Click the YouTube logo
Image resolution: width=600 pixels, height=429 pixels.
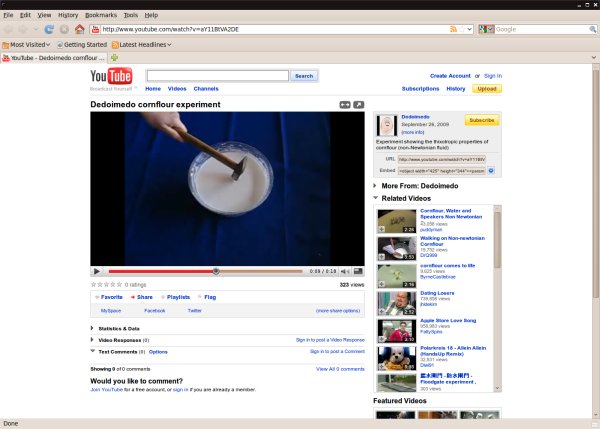click(x=111, y=76)
